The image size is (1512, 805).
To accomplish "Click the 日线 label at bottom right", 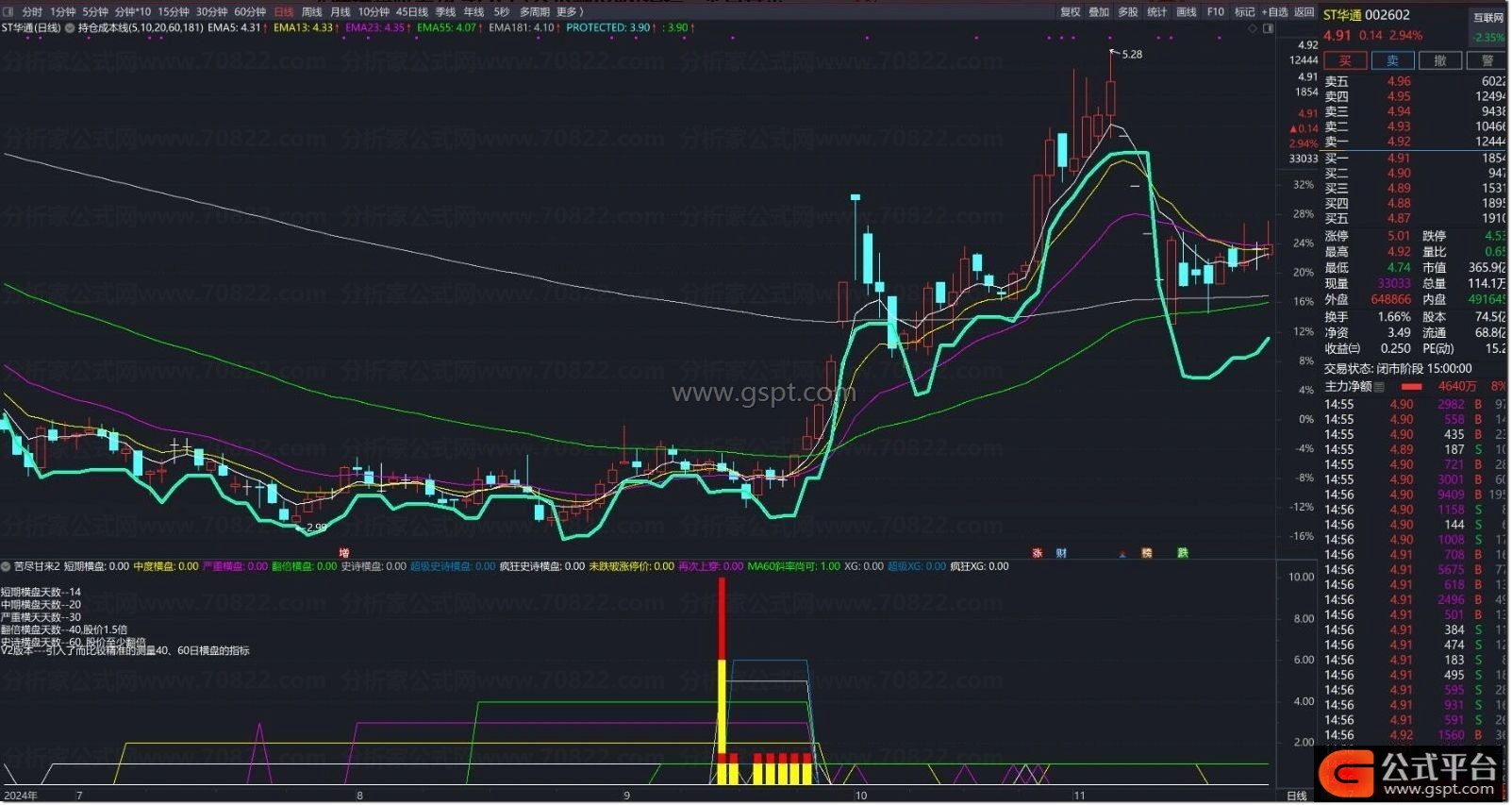I will [x=1298, y=797].
